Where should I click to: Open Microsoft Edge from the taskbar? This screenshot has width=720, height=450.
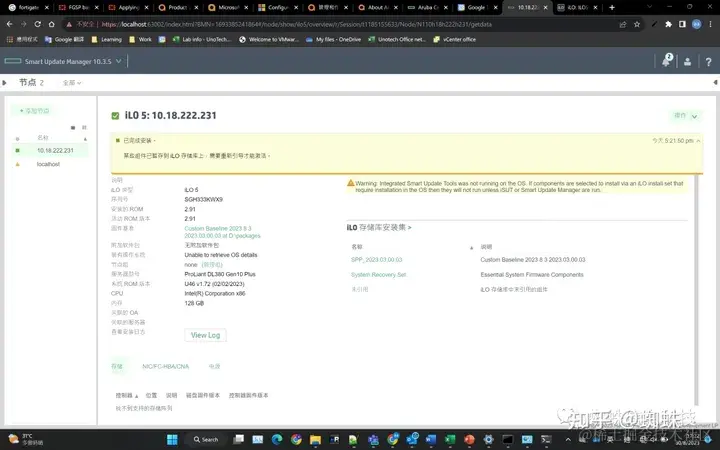click(x=277, y=439)
